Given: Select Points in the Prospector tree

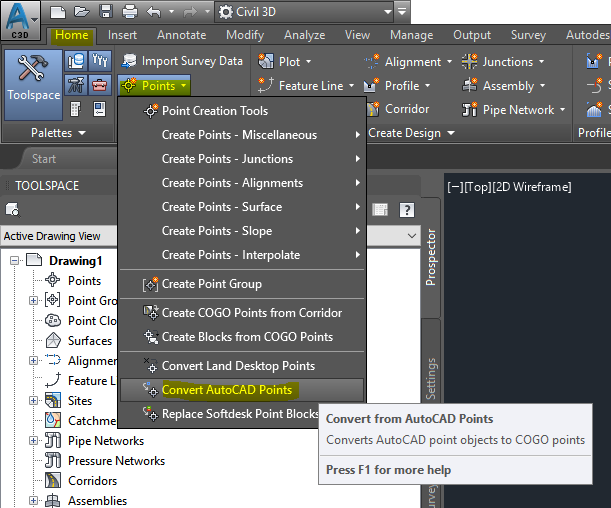Looking at the screenshot, I should coord(84,281).
